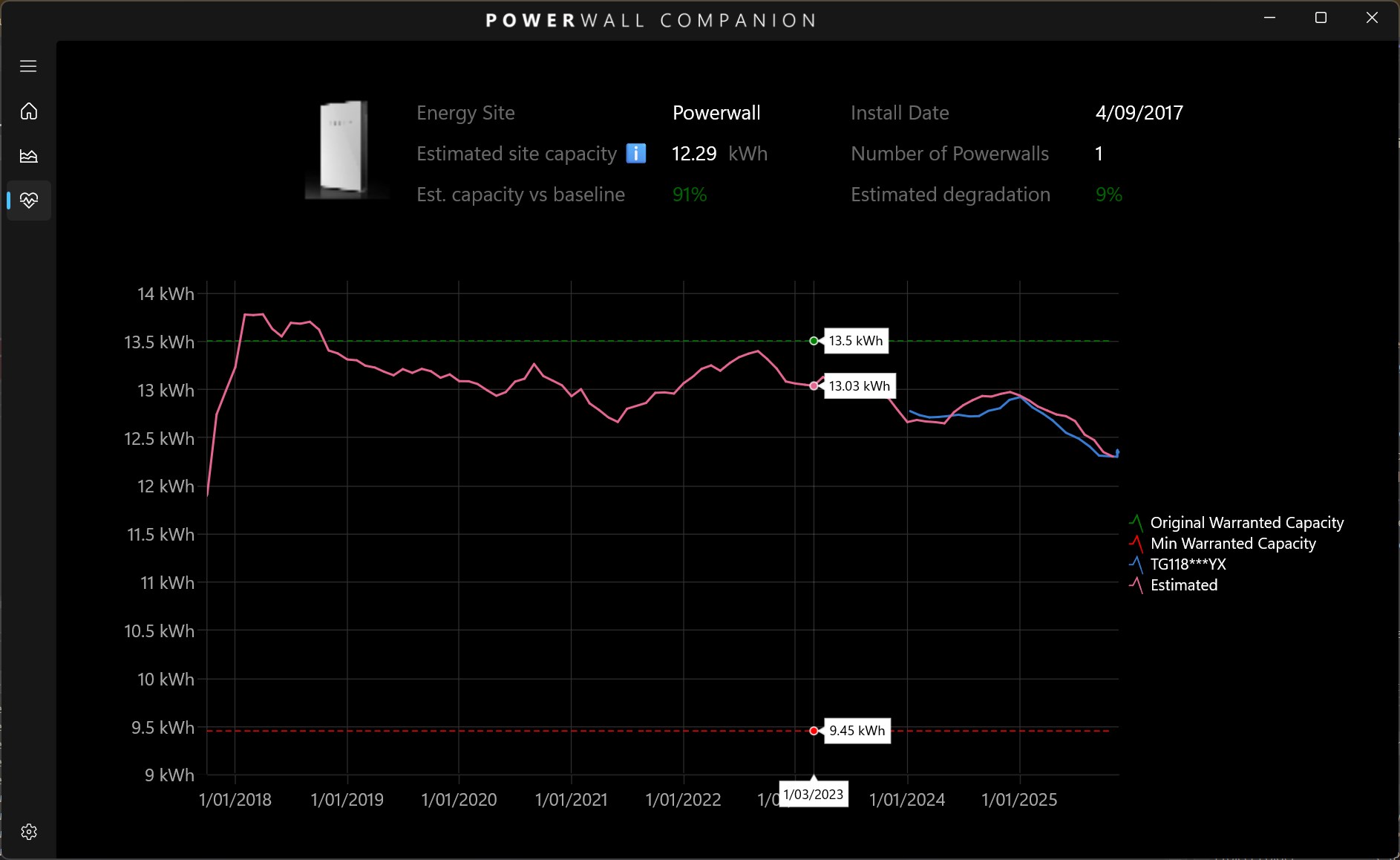Select the Home icon in the sidebar

click(x=28, y=111)
